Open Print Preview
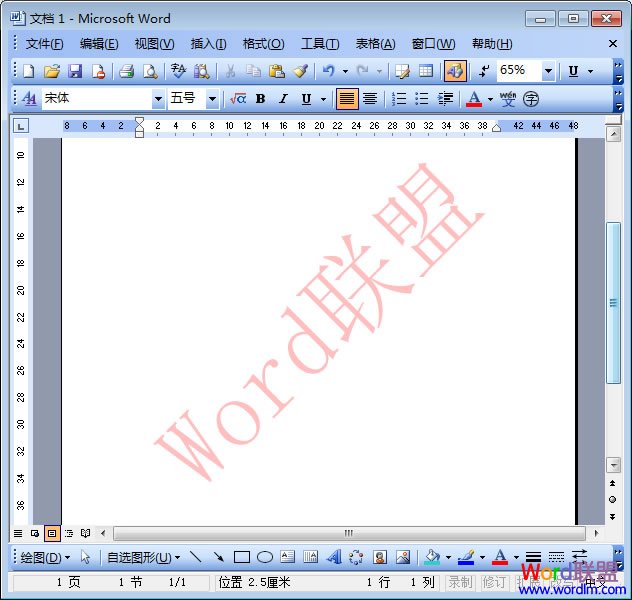The height and width of the screenshot is (600, 632). pyautogui.click(x=150, y=71)
